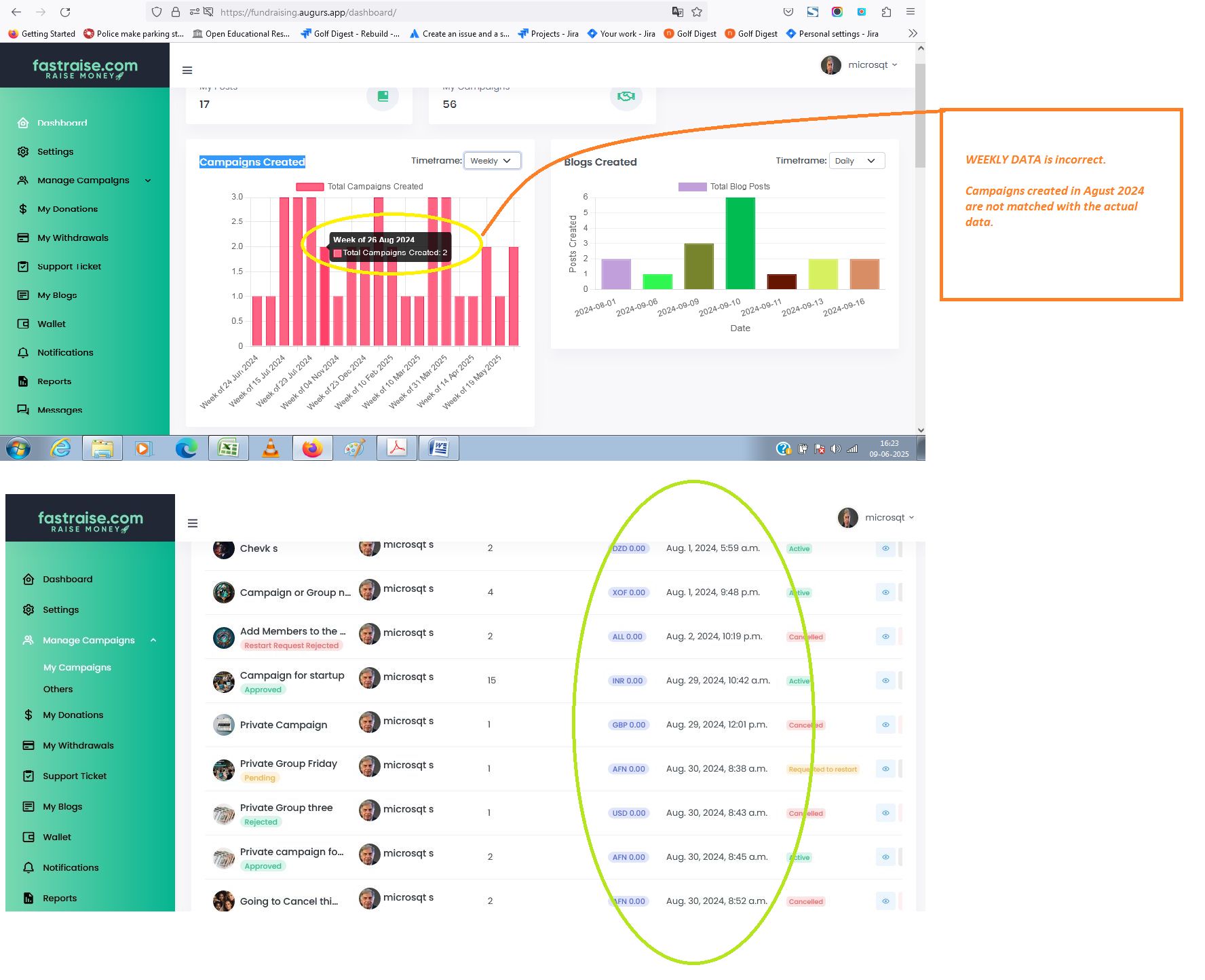Screen dimensions: 1205x980
Task: Click the fastraise.com logo on the top dashboard
Action: pos(85,69)
